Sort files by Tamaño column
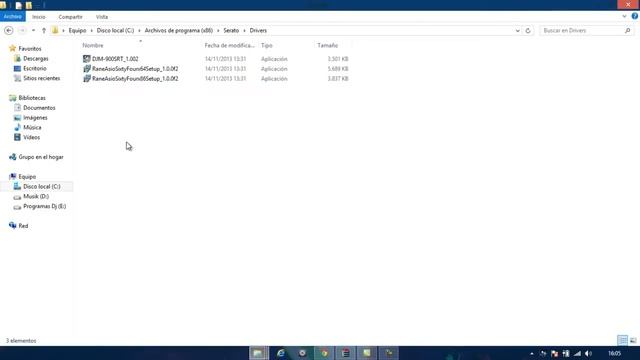This screenshot has height=360, width=640. tap(327, 45)
